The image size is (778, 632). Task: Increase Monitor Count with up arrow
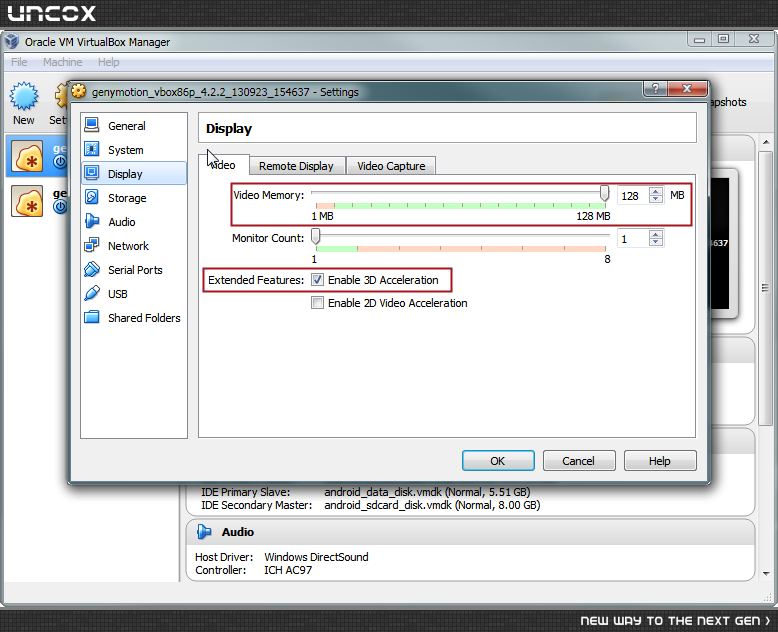[655, 235]
